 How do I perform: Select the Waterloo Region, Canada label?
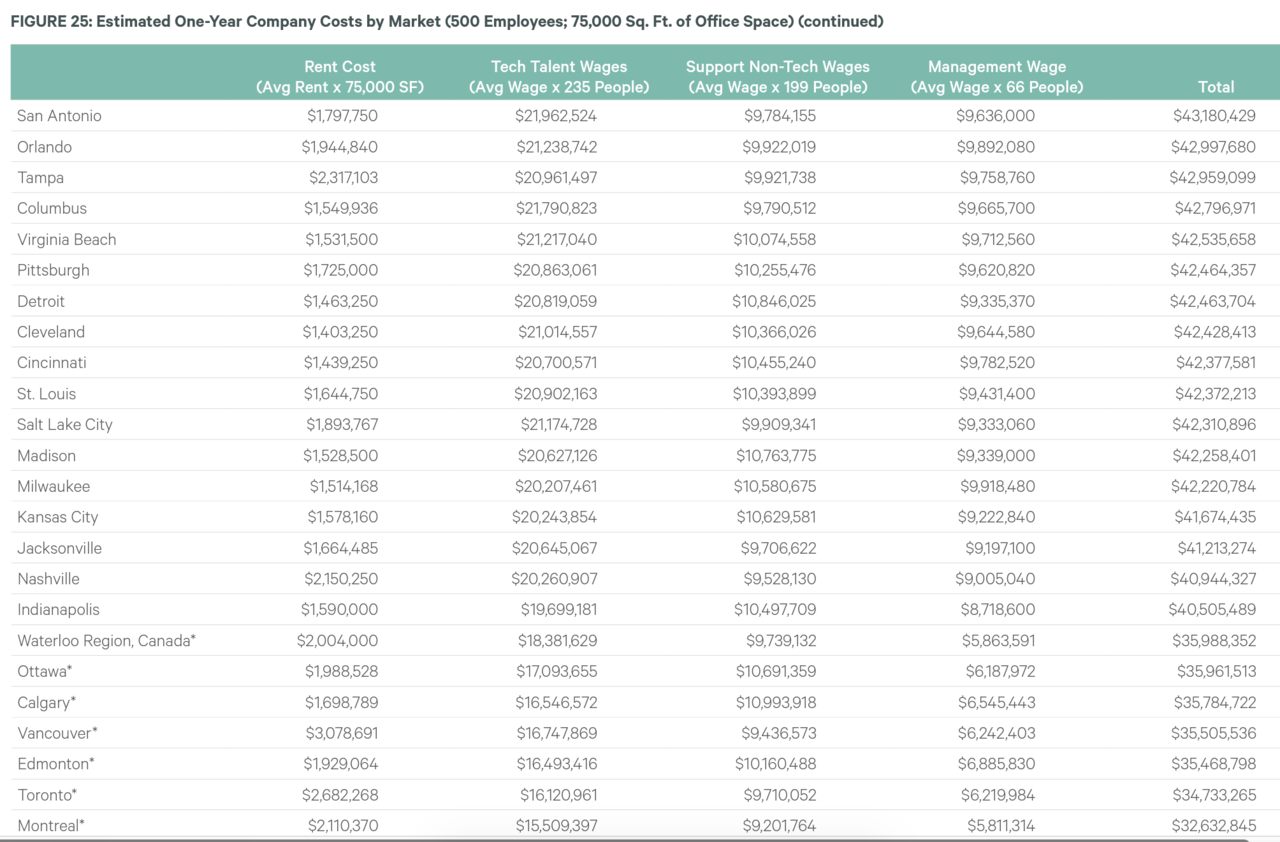[x=107, y=641]
